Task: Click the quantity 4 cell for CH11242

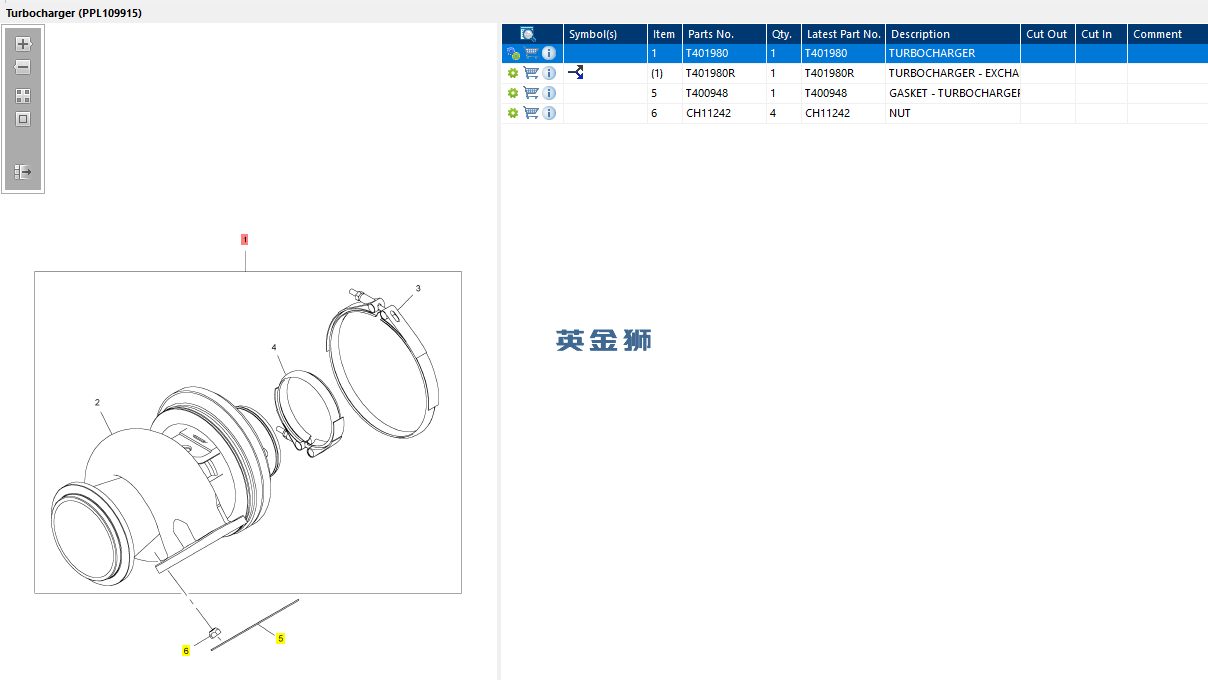Action: (x=783, y=113)
